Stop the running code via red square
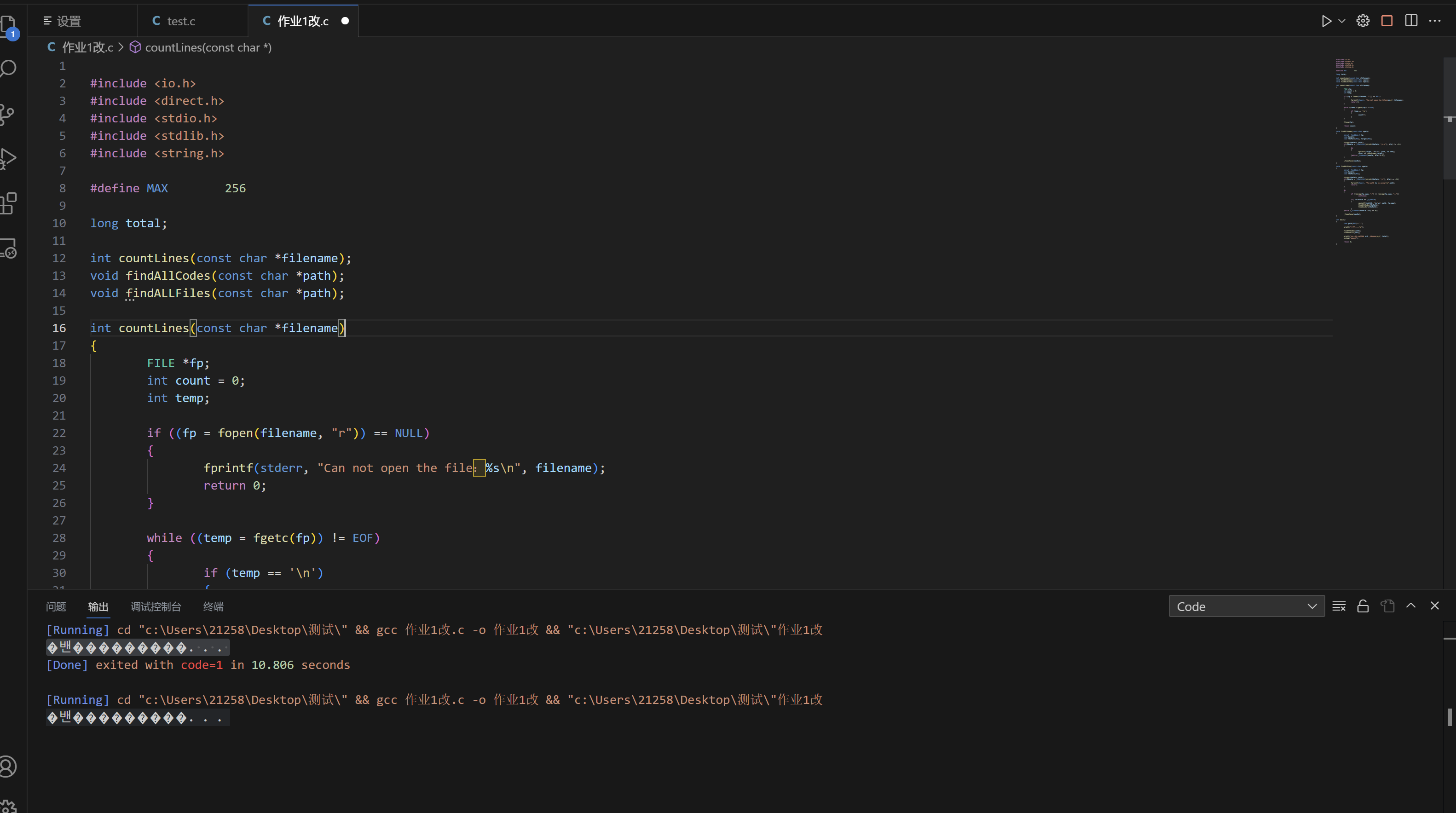 (1387, 21)
